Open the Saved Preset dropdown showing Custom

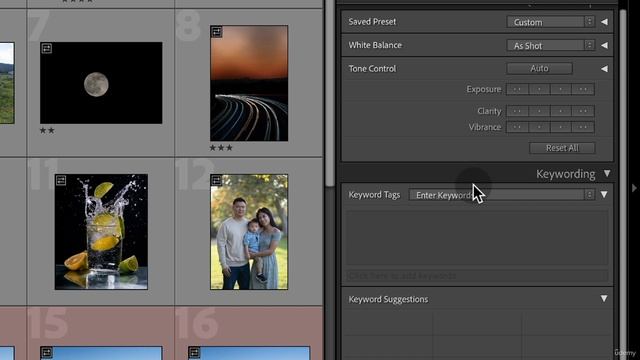[x=550, y=22]
